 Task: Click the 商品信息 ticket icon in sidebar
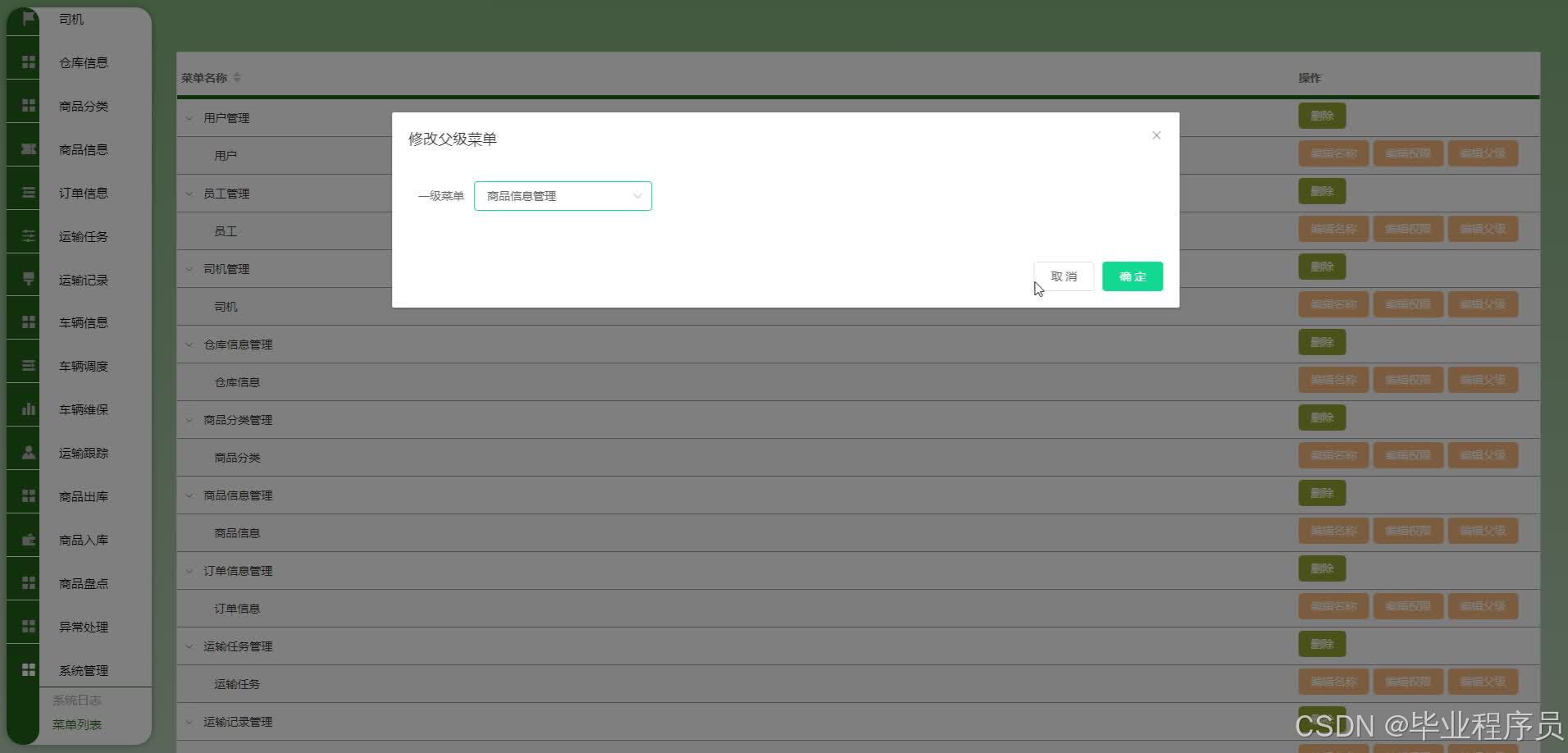tap(29, 149)
